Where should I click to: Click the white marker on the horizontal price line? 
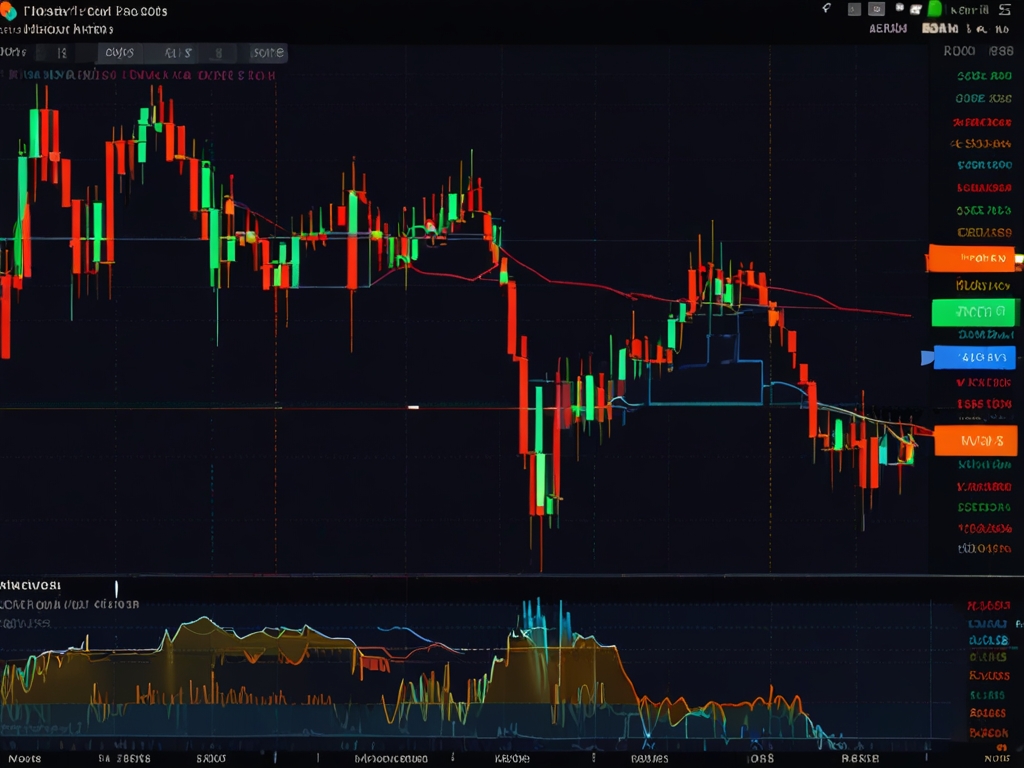pos(413,407)
